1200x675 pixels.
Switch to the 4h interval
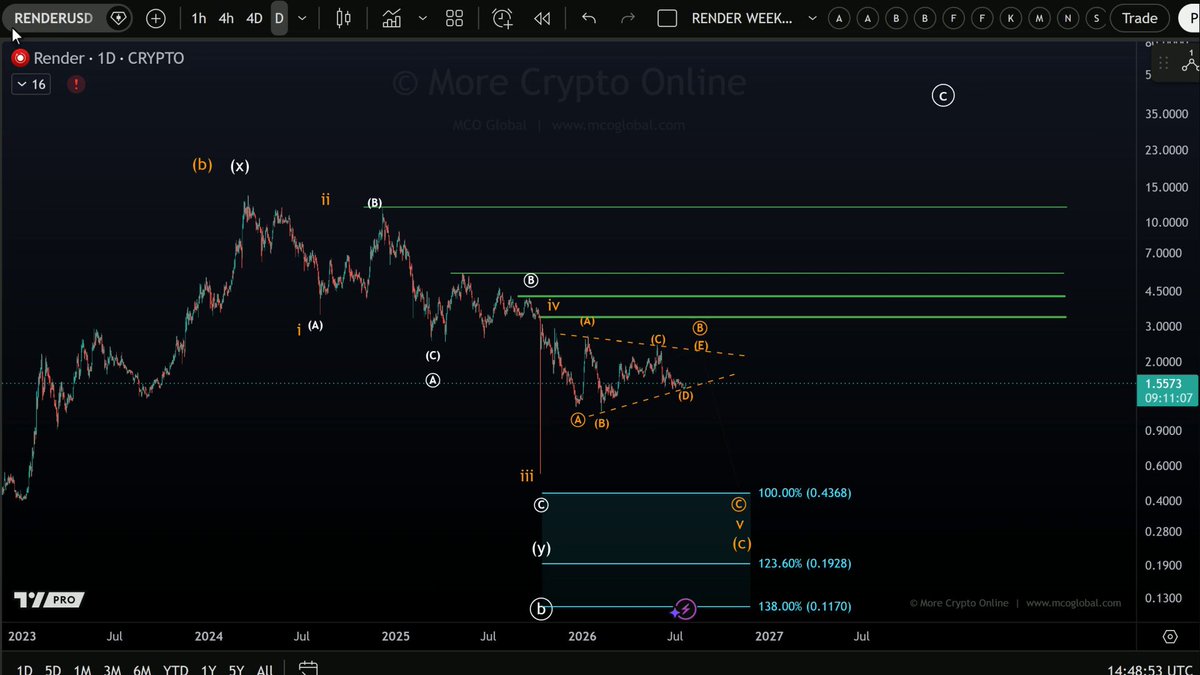click(x=226, y=18)
